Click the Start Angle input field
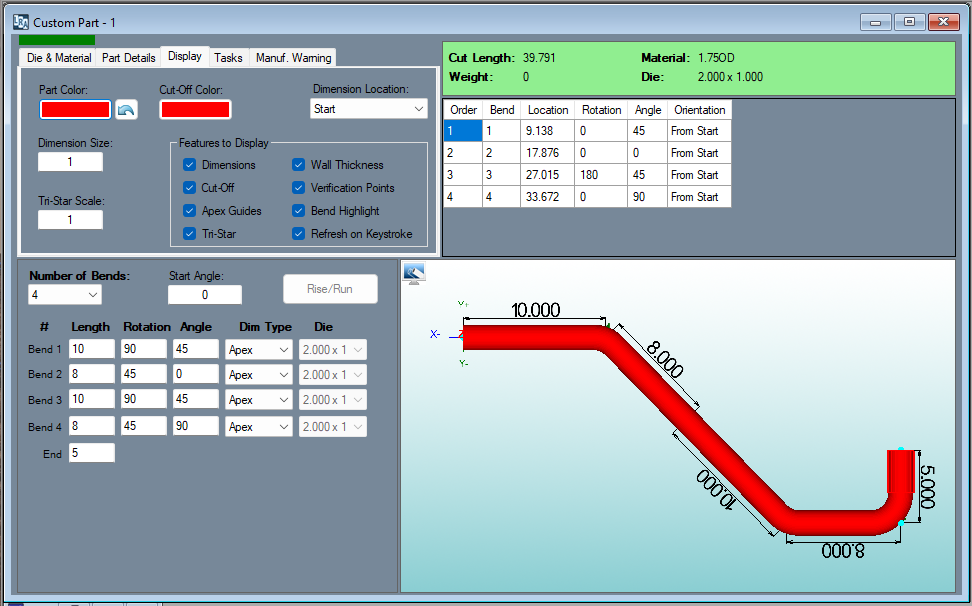Screen dimensions: 972x606 point(205,295)
